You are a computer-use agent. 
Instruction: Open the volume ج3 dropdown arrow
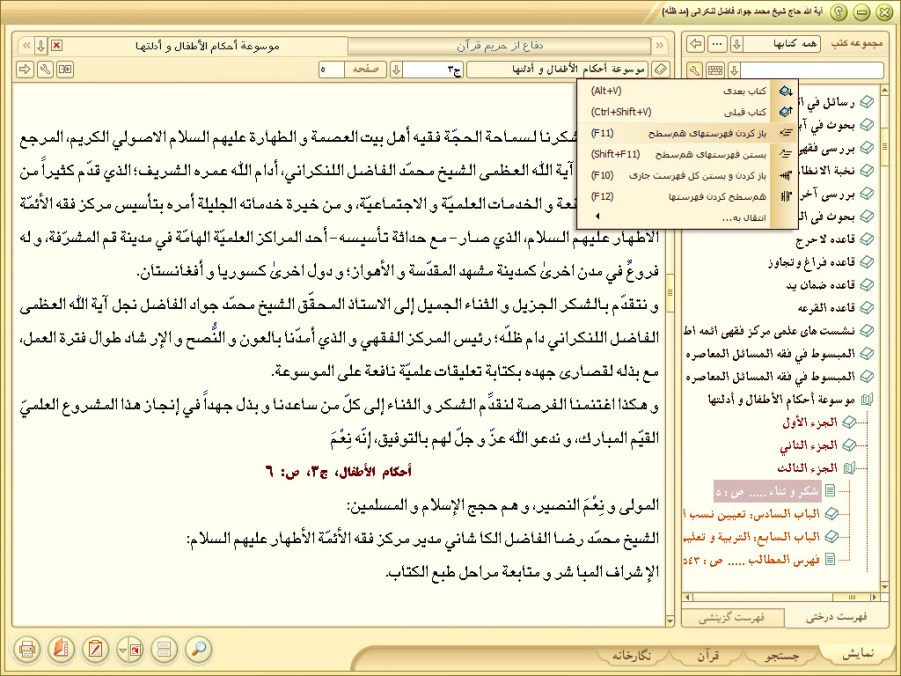click(396, 70)
